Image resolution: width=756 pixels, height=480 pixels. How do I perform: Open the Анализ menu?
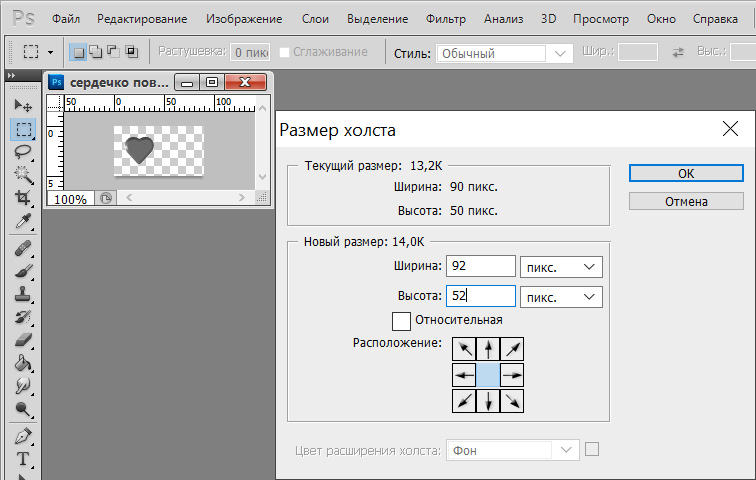pyautogui.click(x=503, y=19)
